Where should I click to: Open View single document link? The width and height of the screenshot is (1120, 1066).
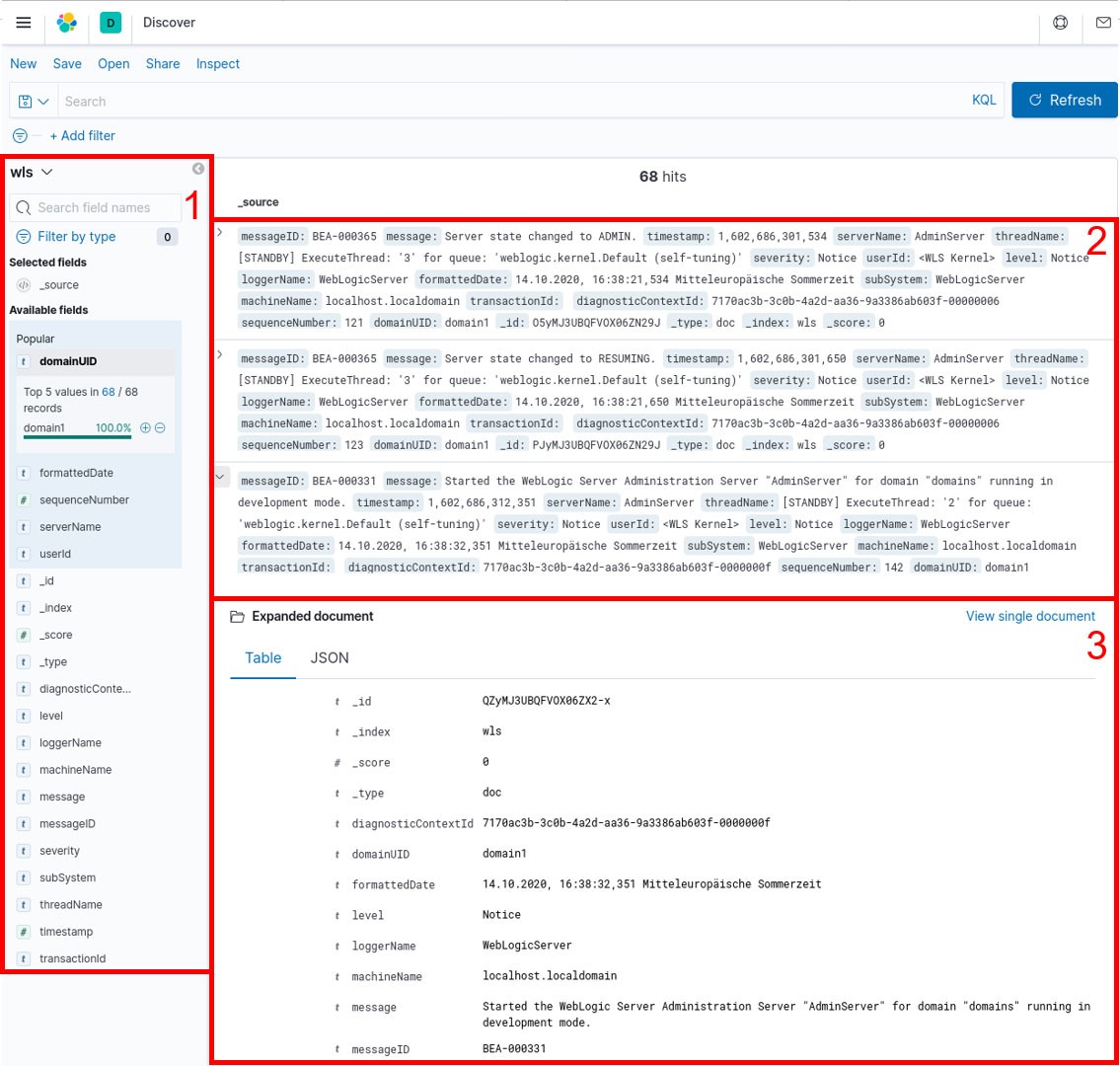[1030, 616]
